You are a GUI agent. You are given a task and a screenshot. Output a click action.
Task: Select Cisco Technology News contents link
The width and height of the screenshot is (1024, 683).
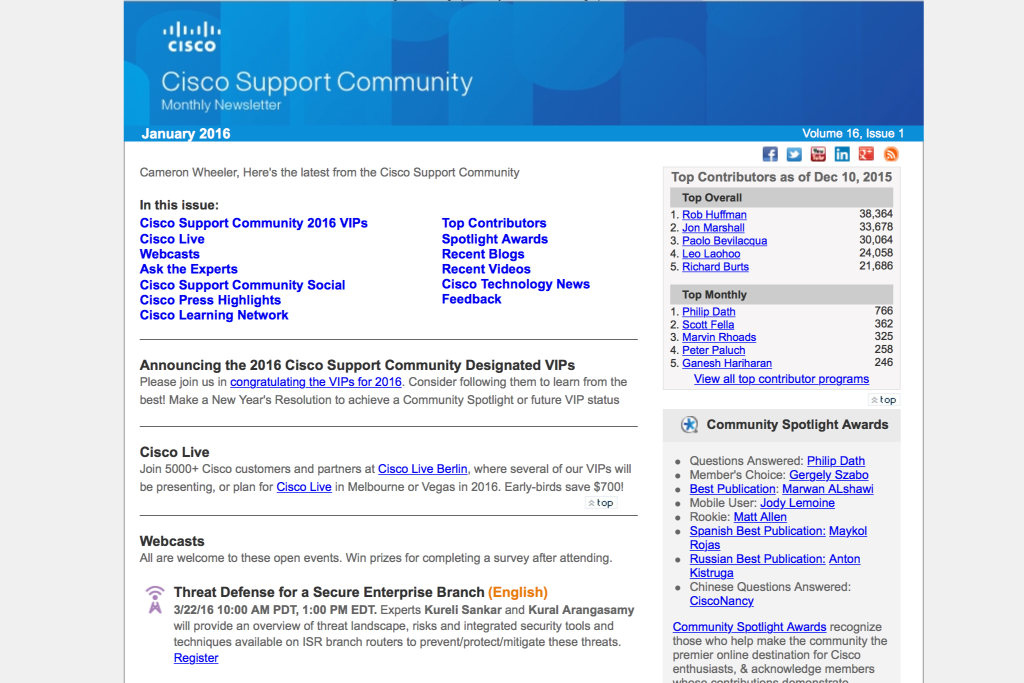515,284
